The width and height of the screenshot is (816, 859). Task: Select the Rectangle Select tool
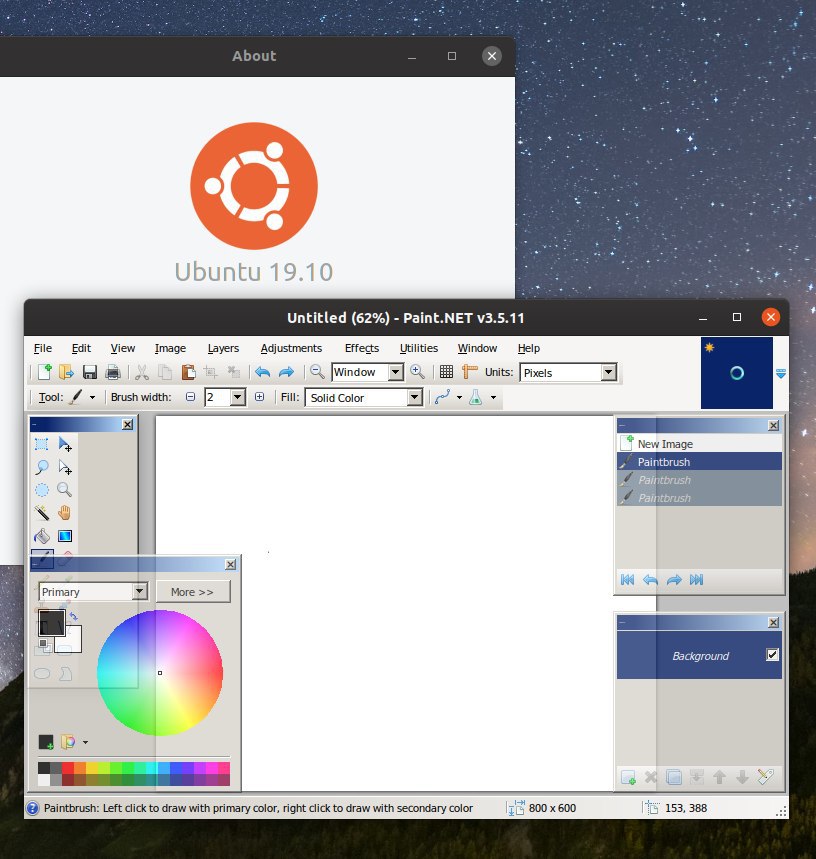pyautogui.click(x=42, y=444)
